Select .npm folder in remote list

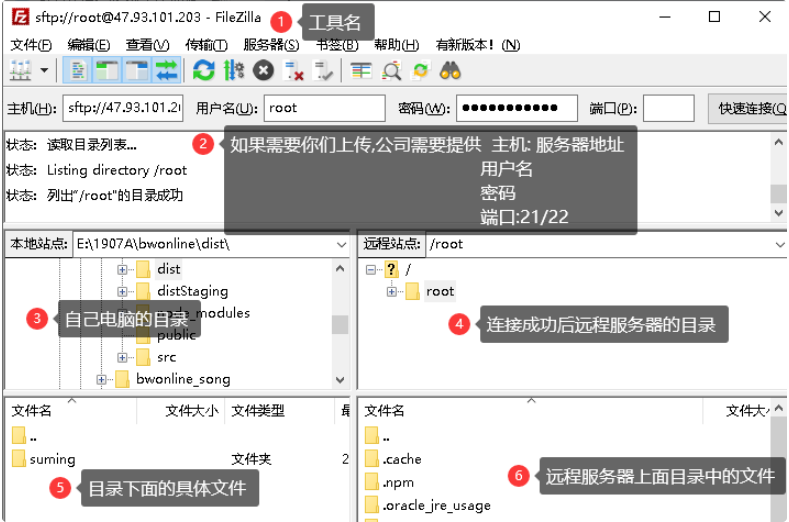point(398,482)
